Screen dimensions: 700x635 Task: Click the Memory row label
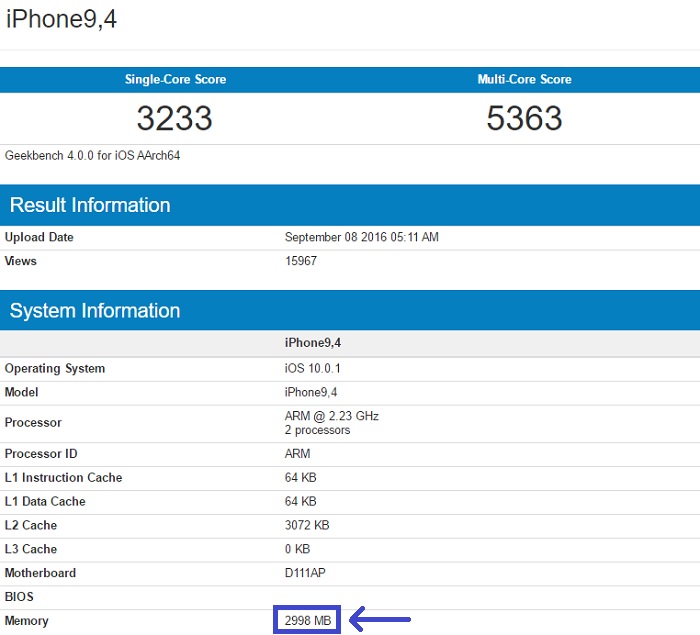coord(26,621)
